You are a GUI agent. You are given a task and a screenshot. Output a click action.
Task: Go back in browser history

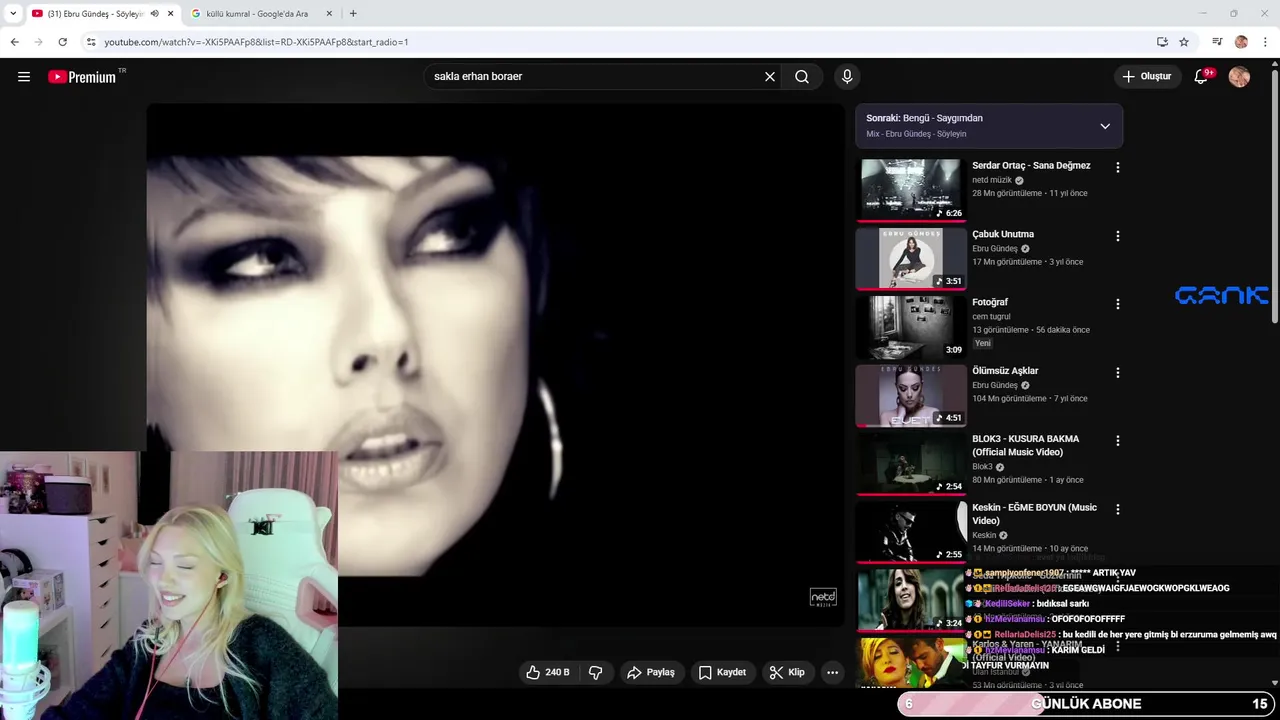(x=15, y=42)
